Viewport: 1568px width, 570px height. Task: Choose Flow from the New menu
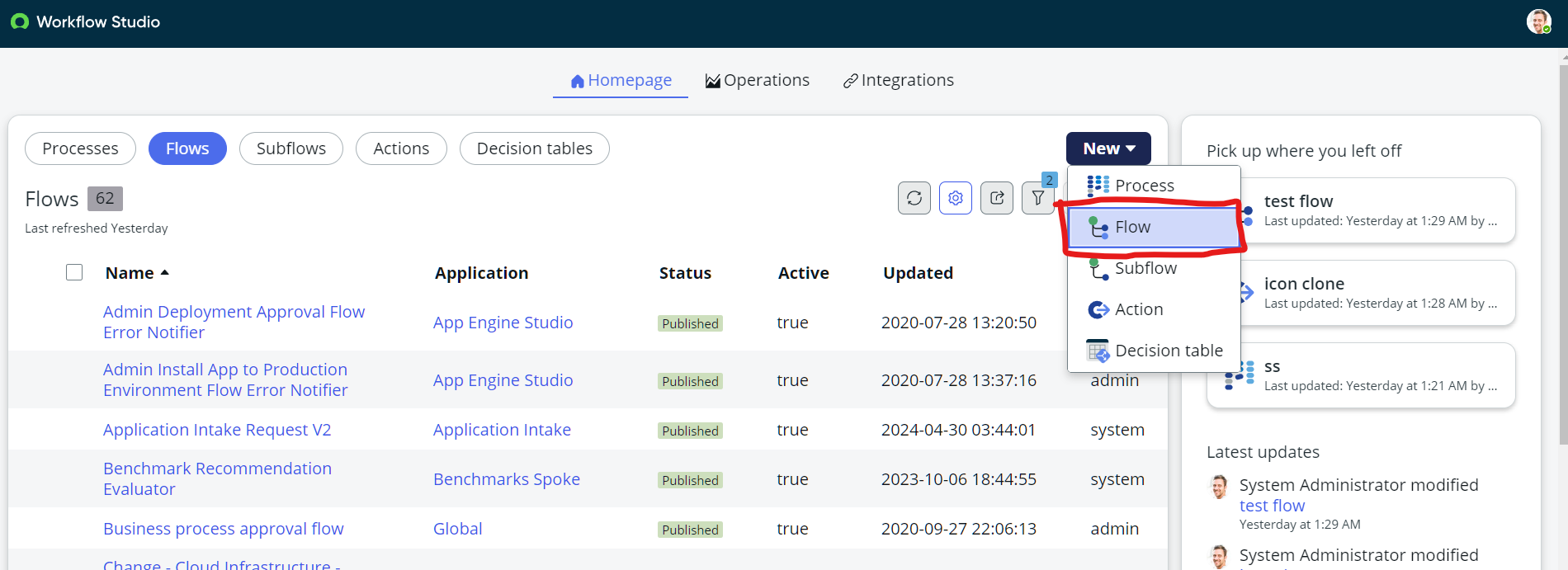click(1154, 227)
